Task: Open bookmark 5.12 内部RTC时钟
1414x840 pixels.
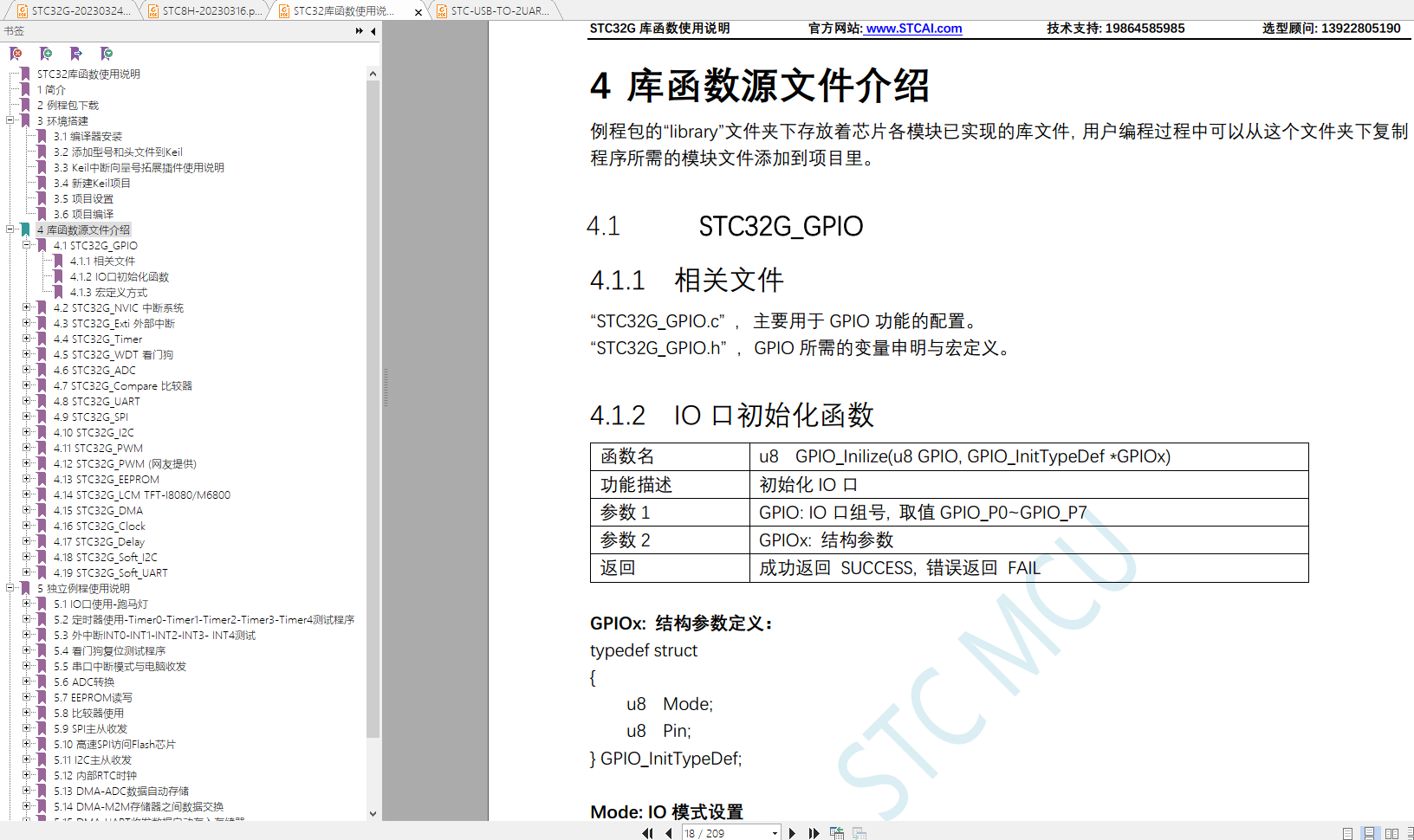Action: [95, 776]
